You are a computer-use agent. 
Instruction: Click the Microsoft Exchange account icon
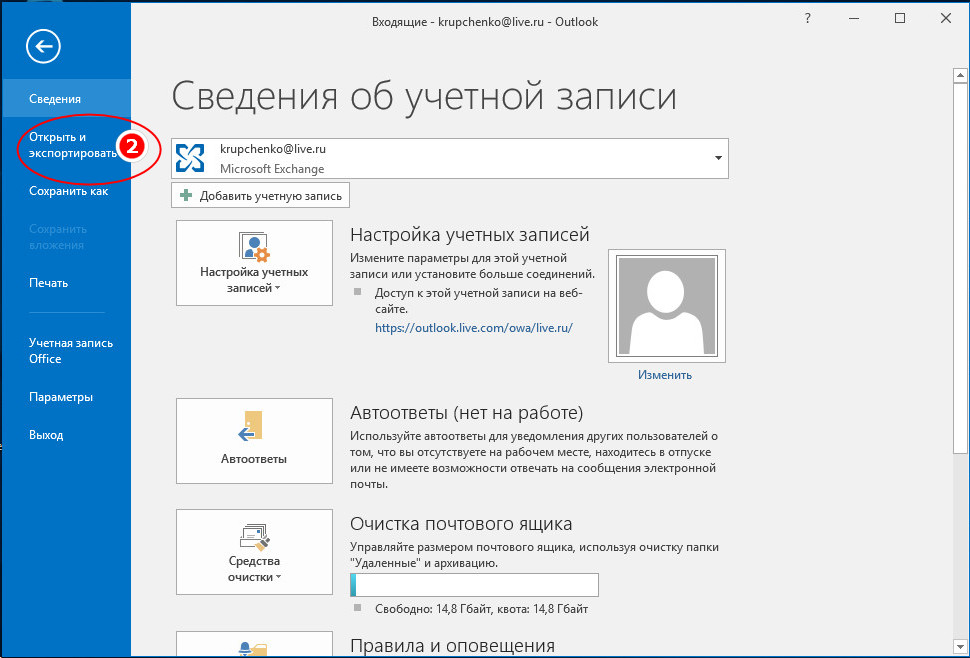point(190,158)
